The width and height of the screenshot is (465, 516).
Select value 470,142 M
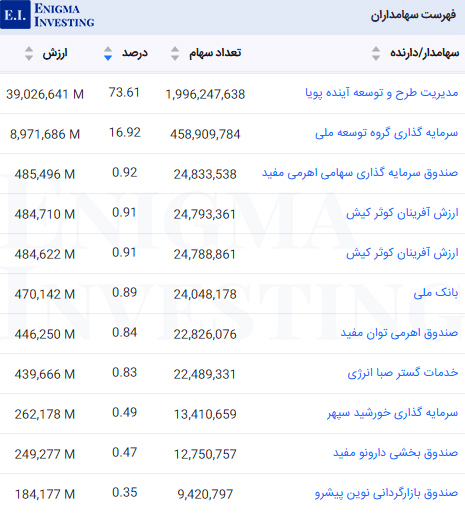[45, 294]
